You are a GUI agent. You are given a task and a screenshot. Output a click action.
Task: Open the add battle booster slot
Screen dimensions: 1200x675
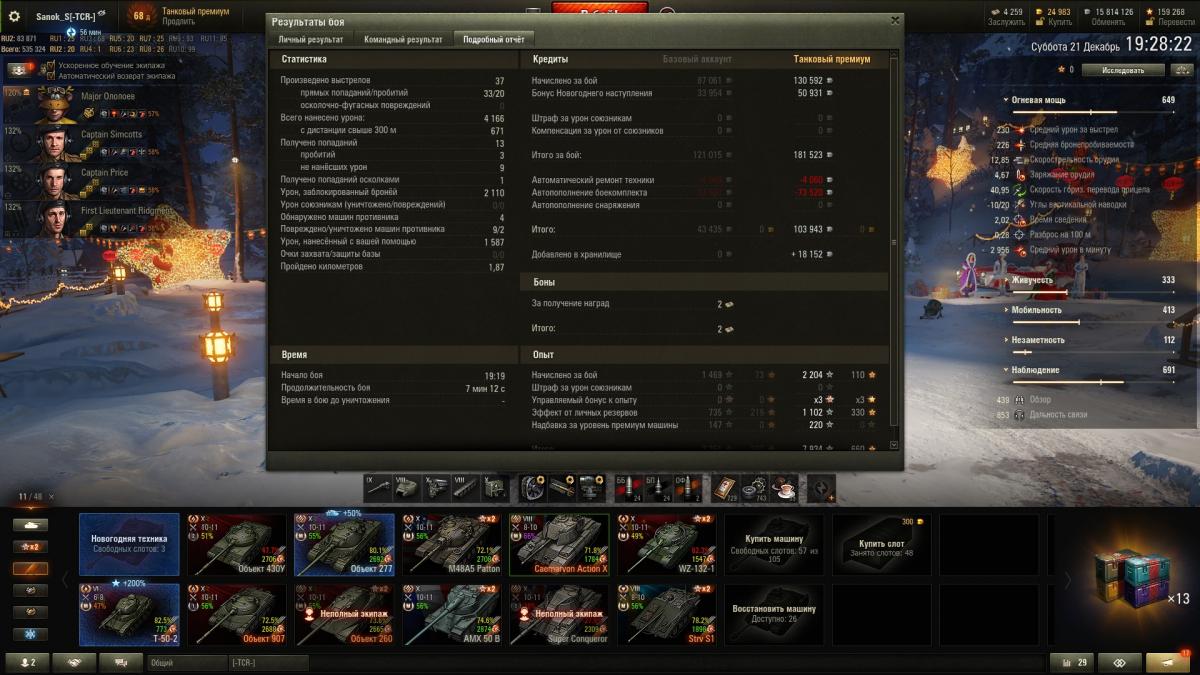pos(821,487)
